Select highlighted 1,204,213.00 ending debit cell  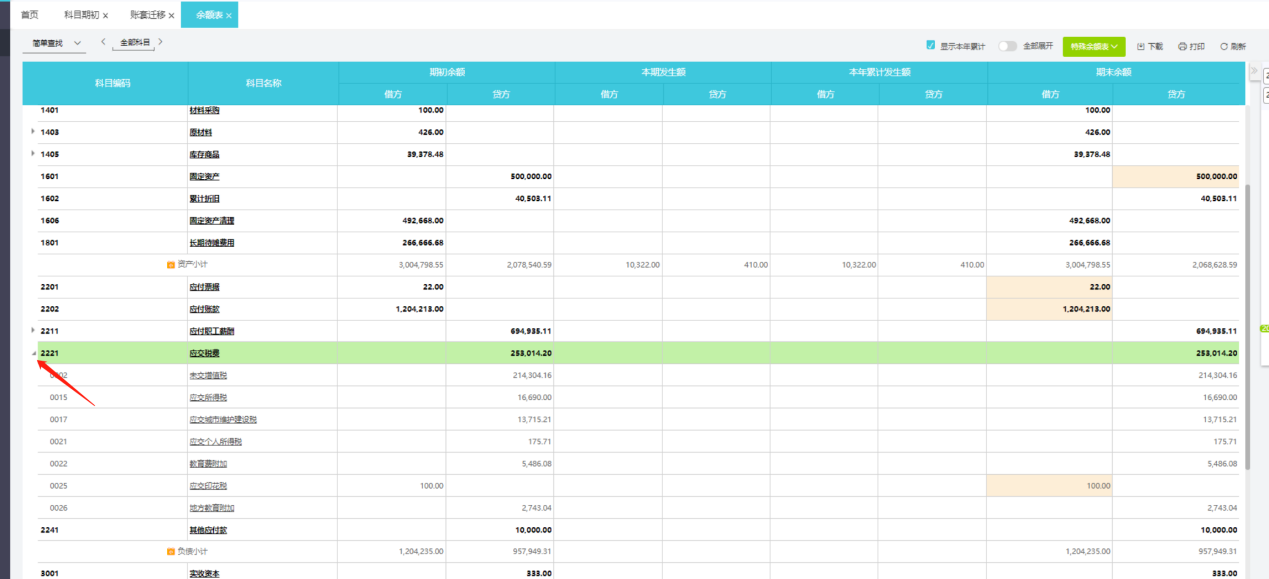click(x=1049, y=308)
